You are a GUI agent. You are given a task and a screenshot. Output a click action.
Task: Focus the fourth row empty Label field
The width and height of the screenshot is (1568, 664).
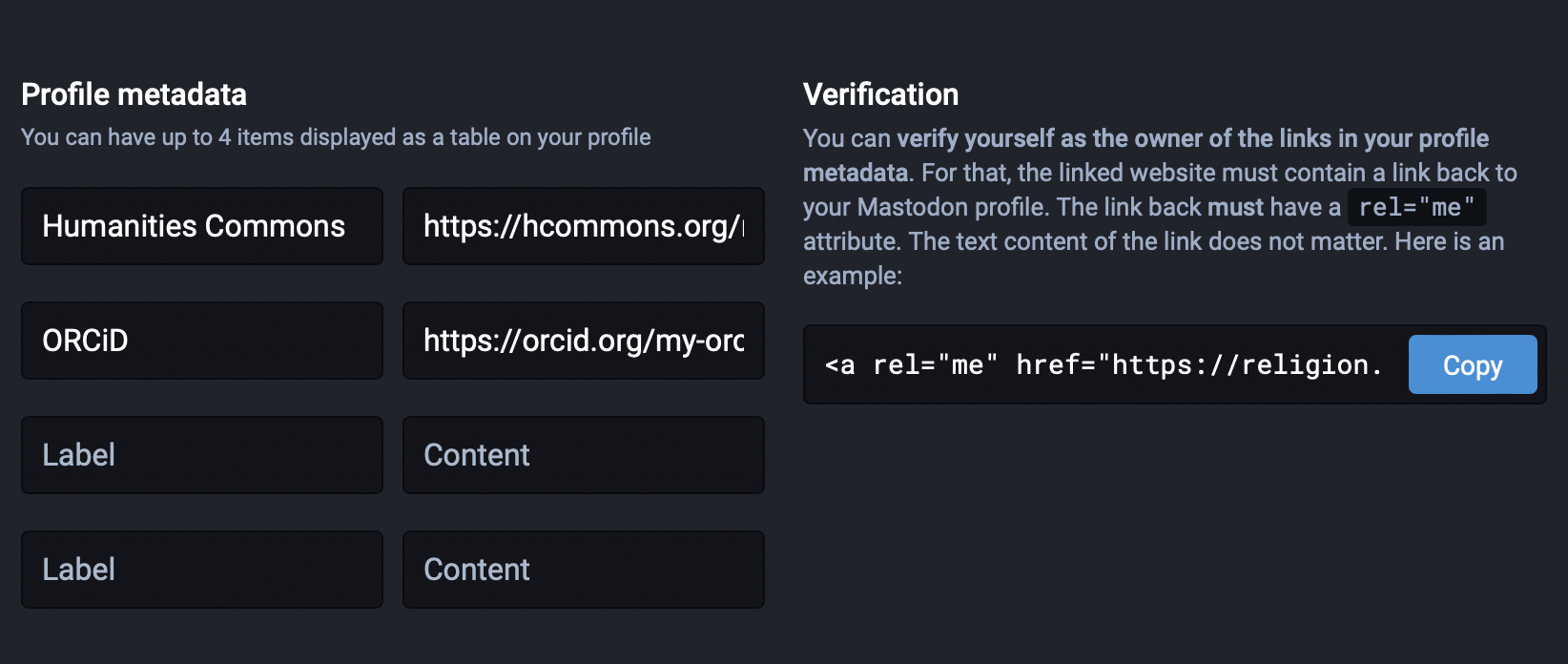(201, 570)
